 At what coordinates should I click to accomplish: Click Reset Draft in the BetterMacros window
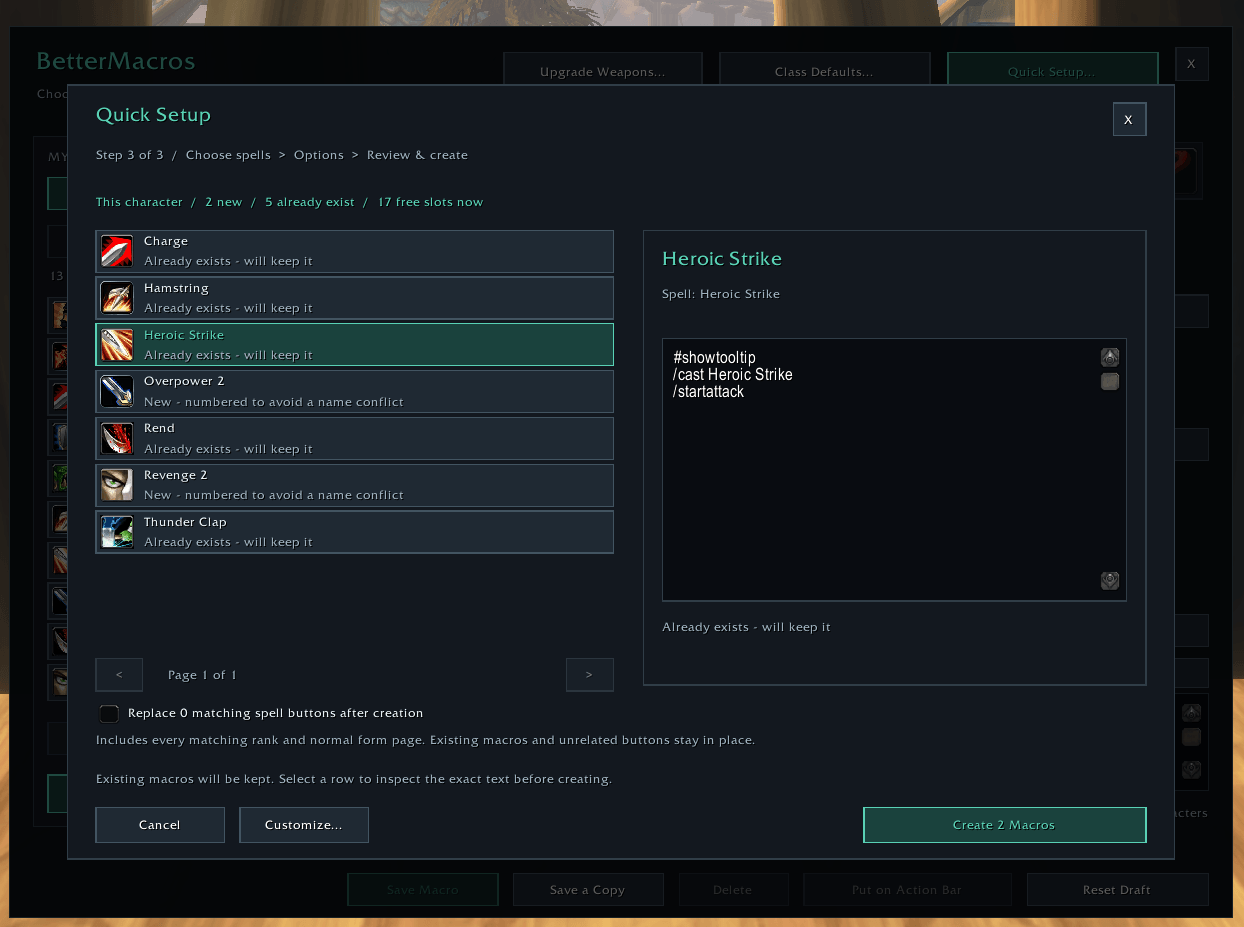(x=1117, y=890)
